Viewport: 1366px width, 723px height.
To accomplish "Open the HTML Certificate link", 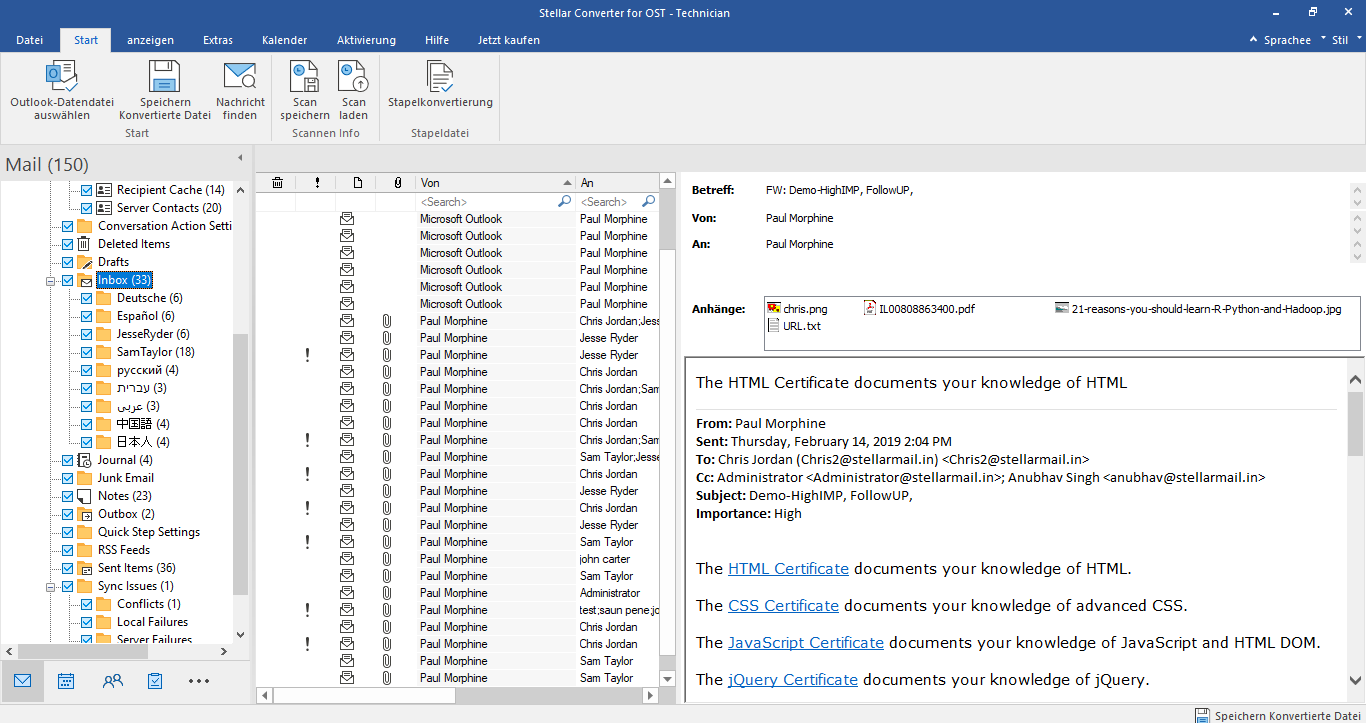I will (x=788, y=569).
